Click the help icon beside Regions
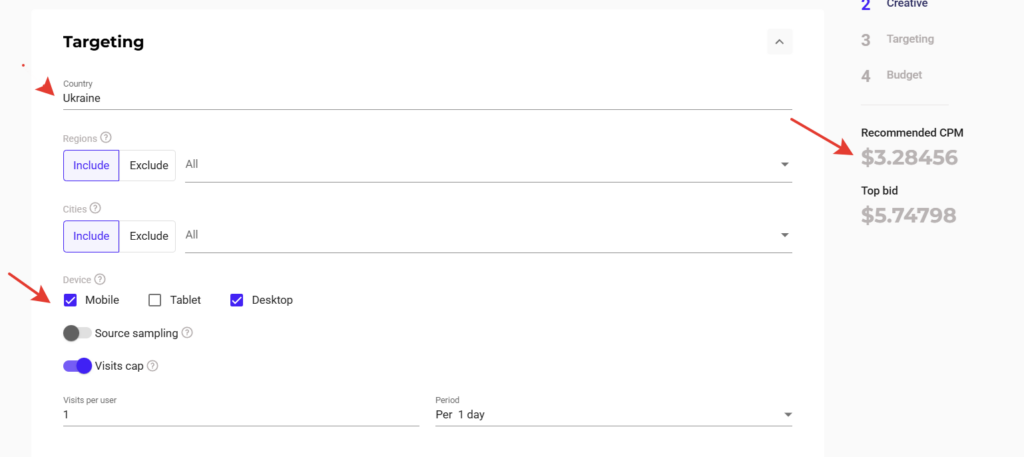This screenshot has height=457, width=1024. [106, 138]
